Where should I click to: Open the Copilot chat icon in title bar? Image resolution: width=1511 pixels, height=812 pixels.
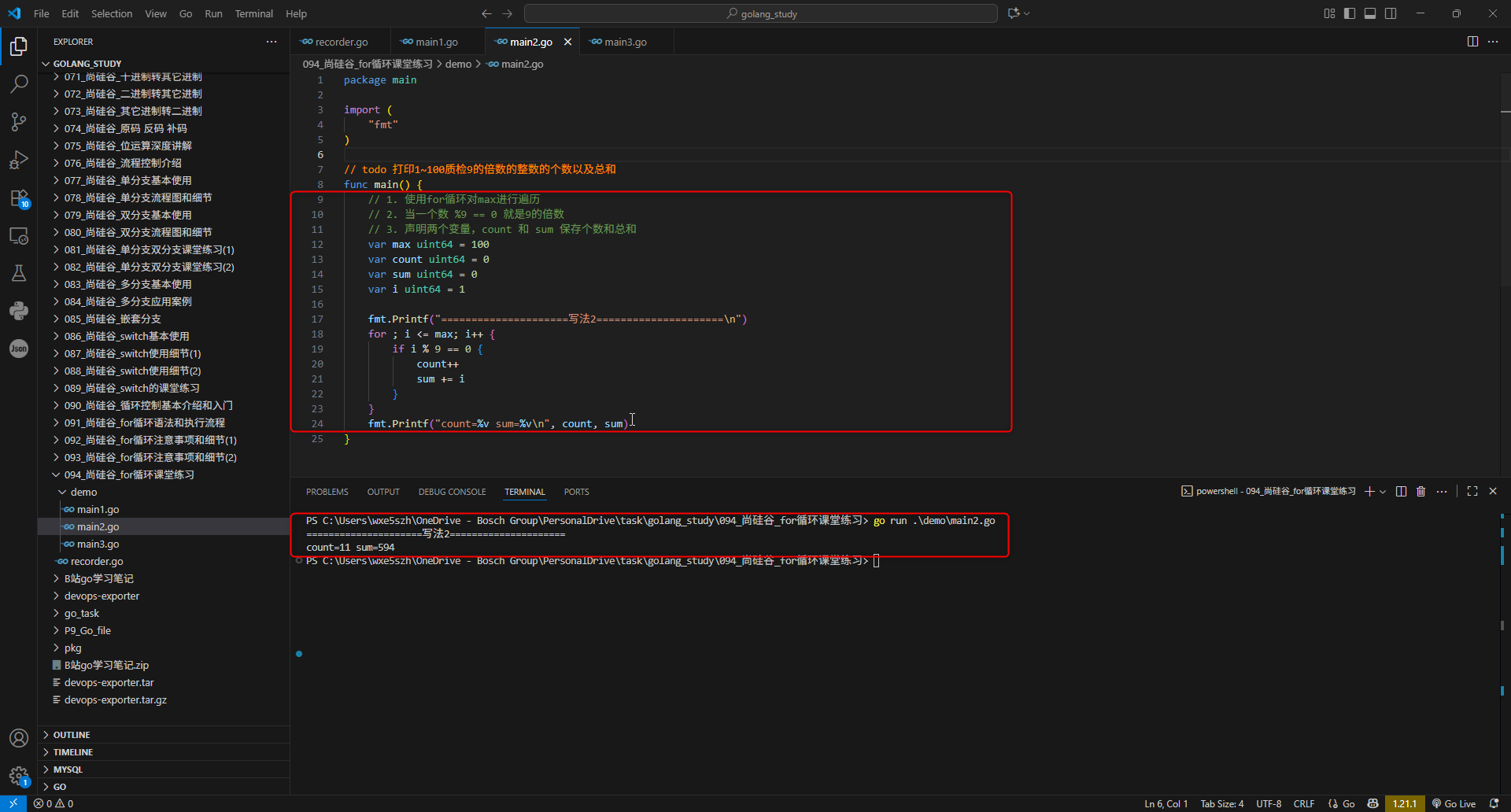pyautogui.click(x=1014, y=13)
